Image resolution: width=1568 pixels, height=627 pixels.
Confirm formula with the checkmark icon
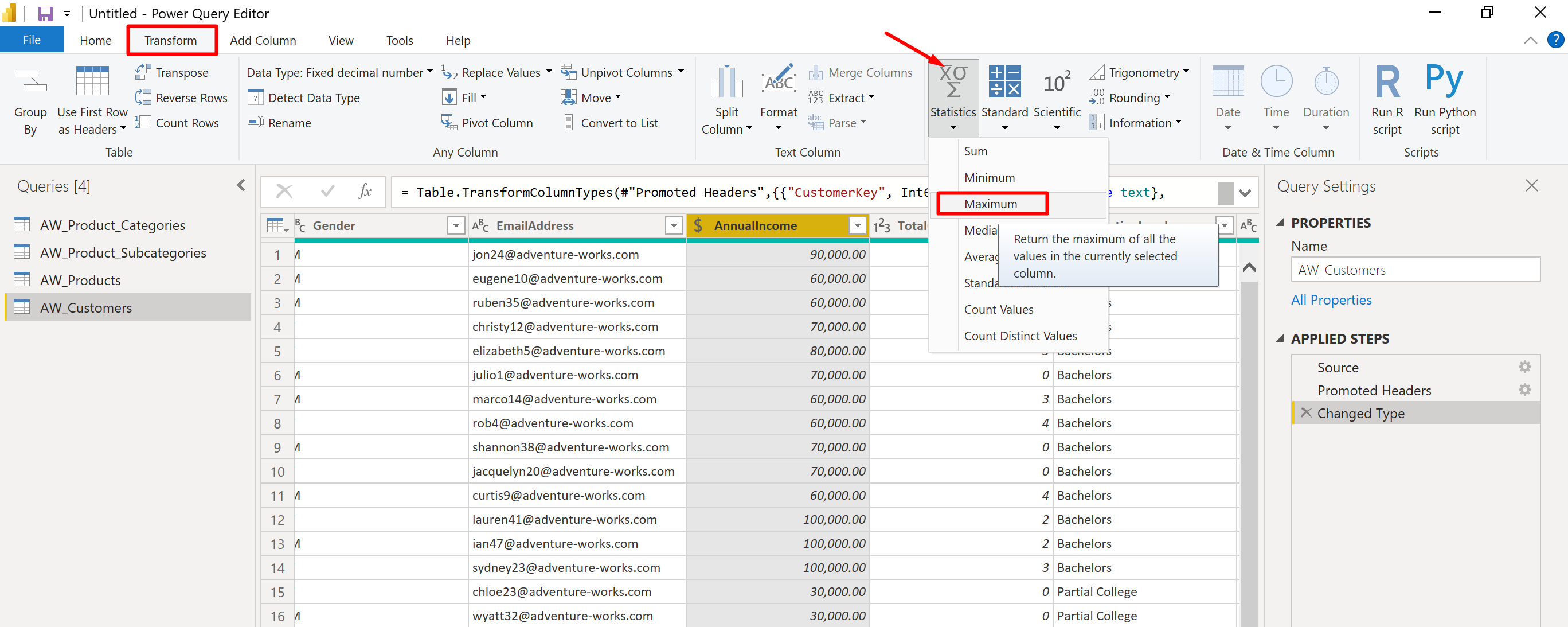click(x=327, y=192)
